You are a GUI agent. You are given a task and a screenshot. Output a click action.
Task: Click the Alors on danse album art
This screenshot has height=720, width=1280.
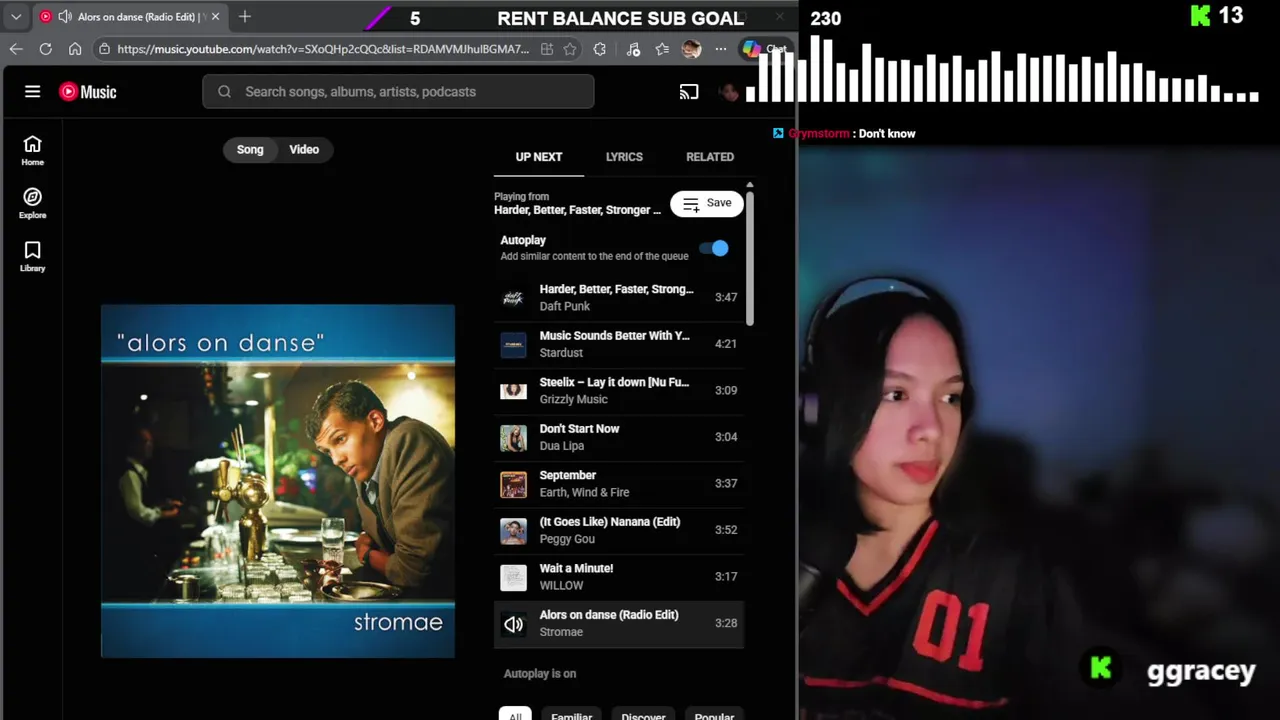(278, 481)
